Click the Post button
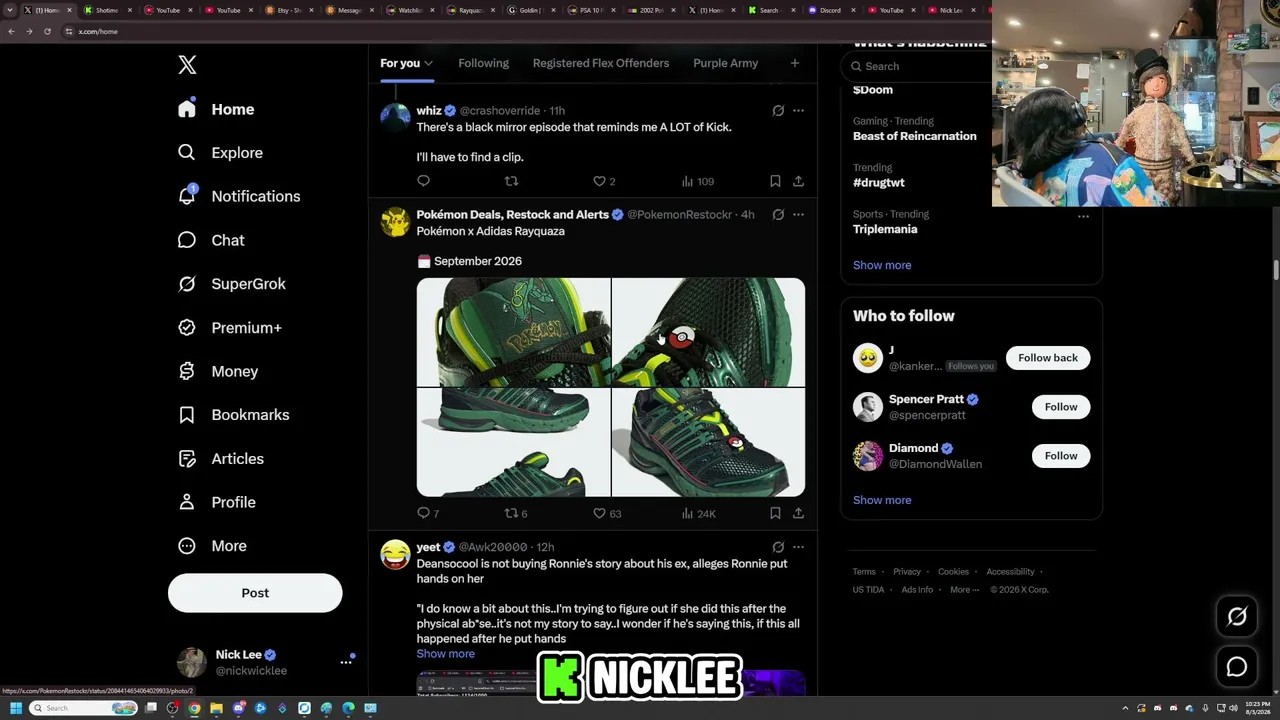 pos(255,593)
